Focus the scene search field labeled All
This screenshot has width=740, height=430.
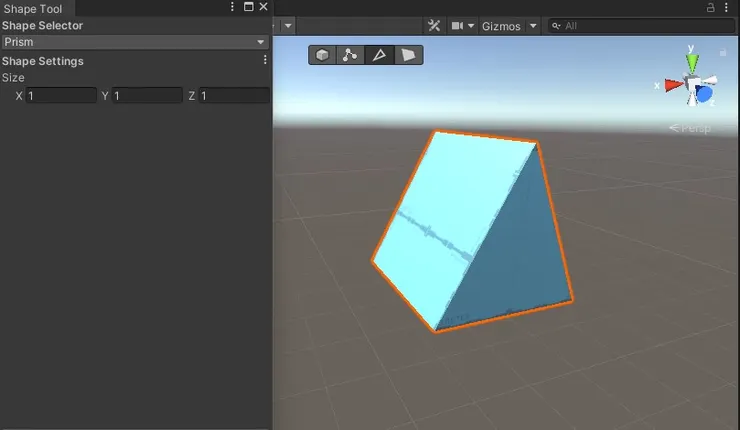642,26
